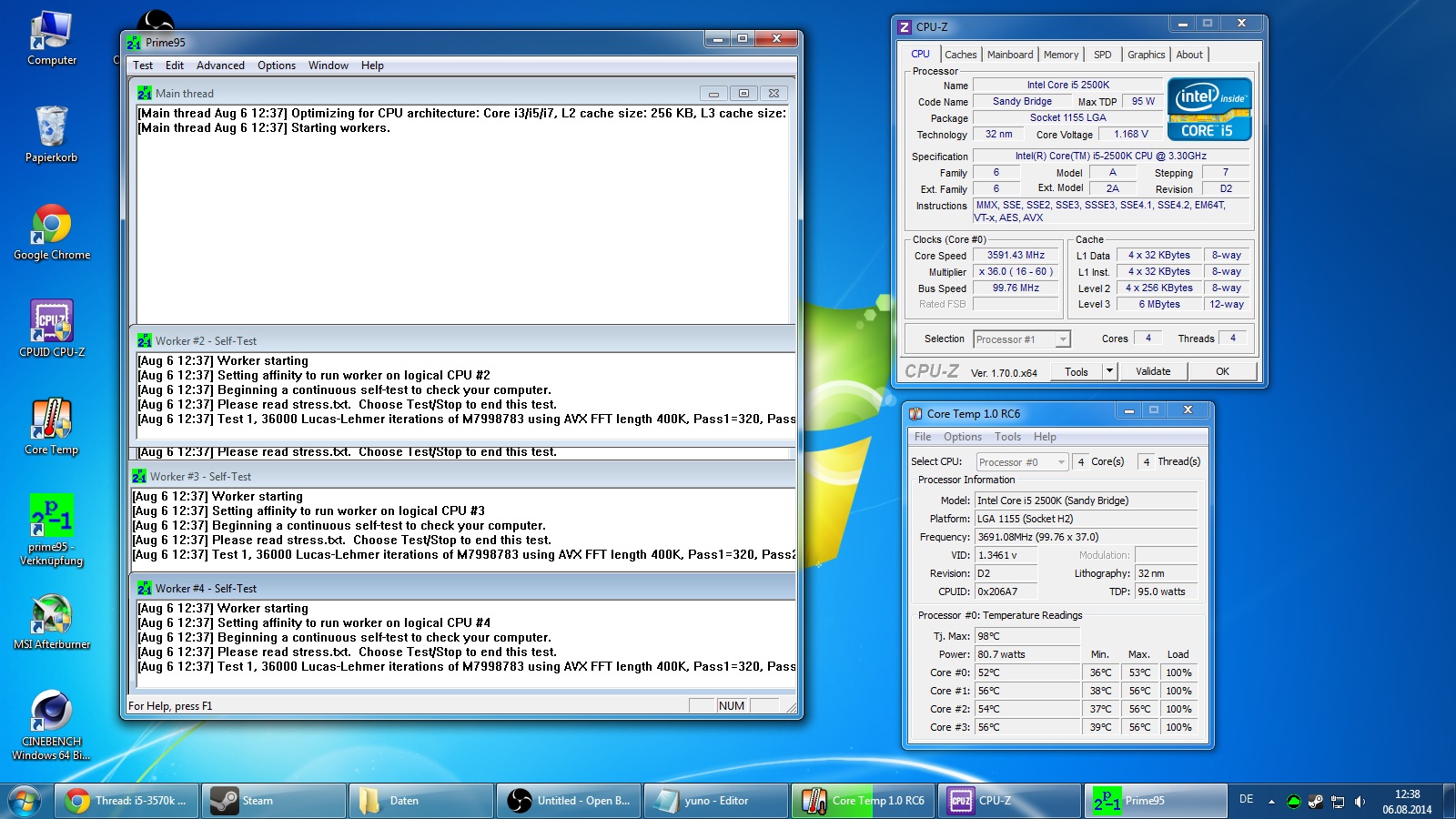Open the File menu in Core Temp
1456x819 pixels.
point(923,437)
